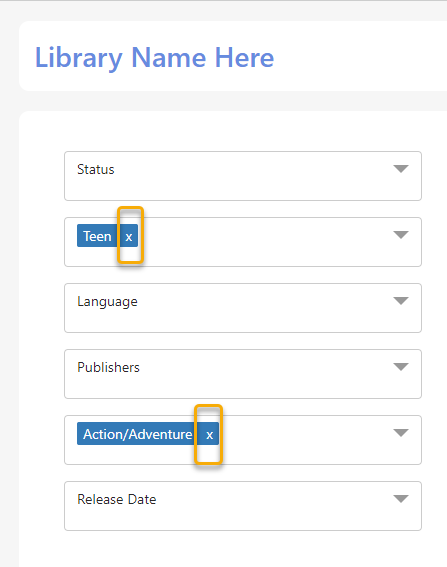Viewport: 447px width, 567px height.
Task: Click the Status label text
Action: [96, 169]
